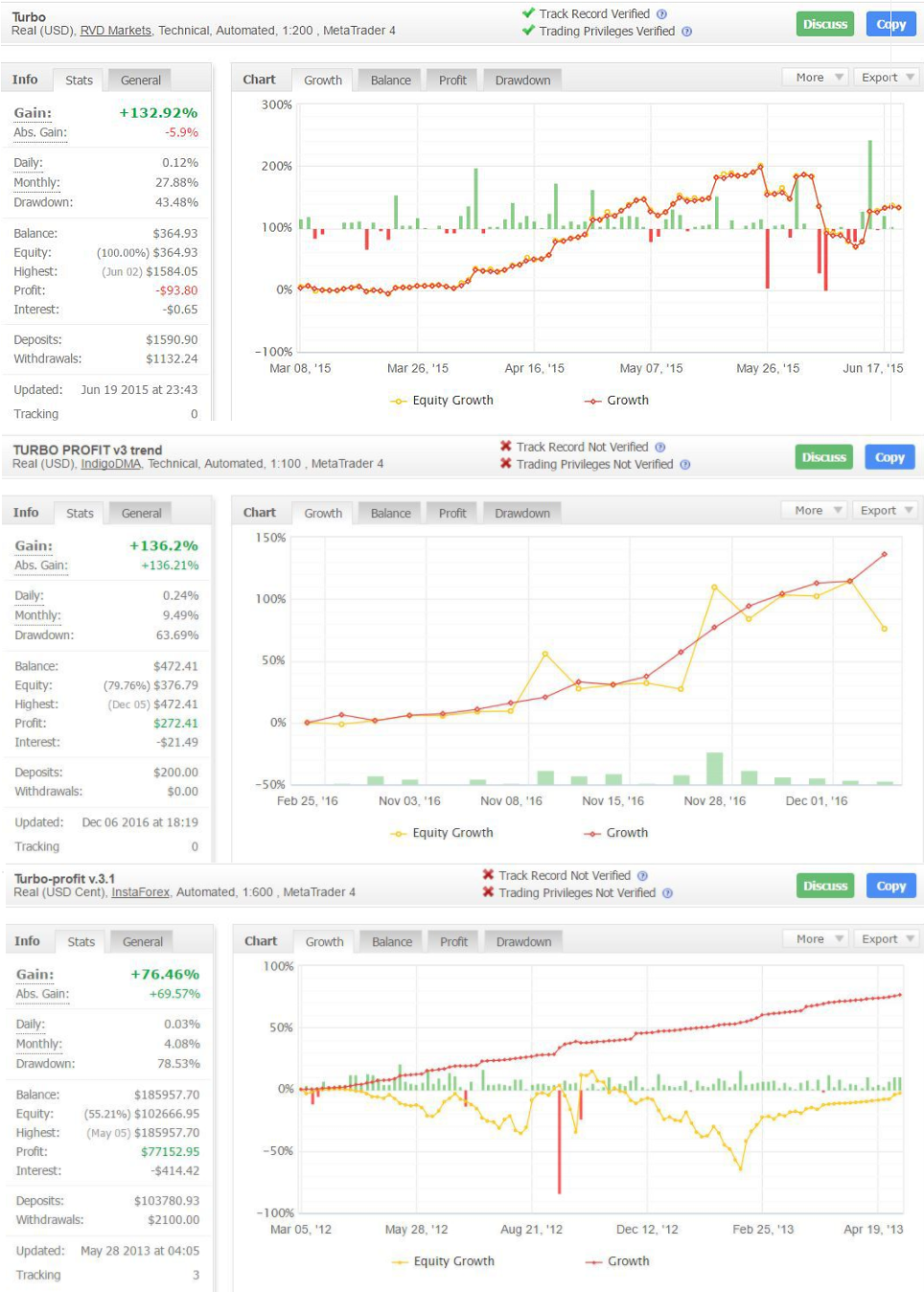Click Discuss button for Turbo-profit v.3.1

pyautogui.click(x=825, y=886)
